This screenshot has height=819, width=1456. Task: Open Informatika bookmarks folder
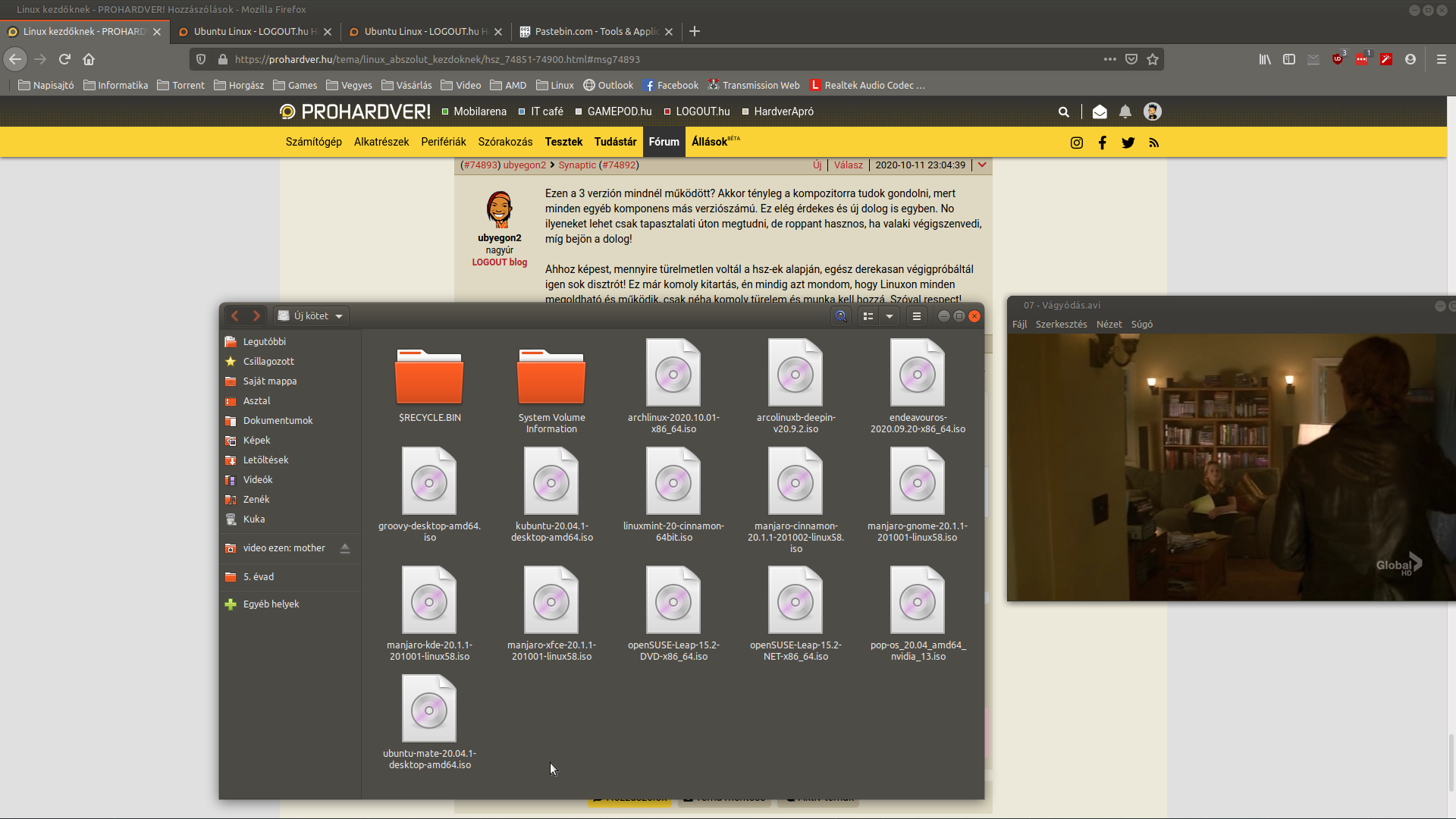pos(115,85)
